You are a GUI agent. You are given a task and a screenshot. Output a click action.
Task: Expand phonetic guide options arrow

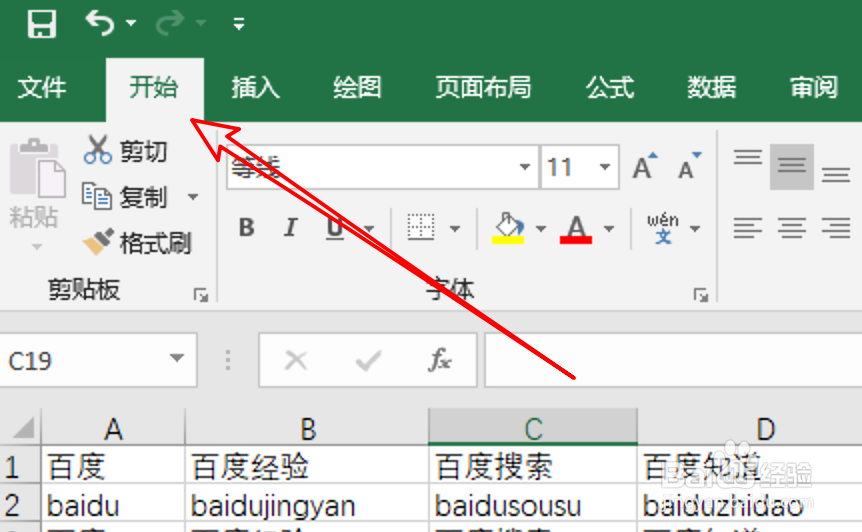695,229
